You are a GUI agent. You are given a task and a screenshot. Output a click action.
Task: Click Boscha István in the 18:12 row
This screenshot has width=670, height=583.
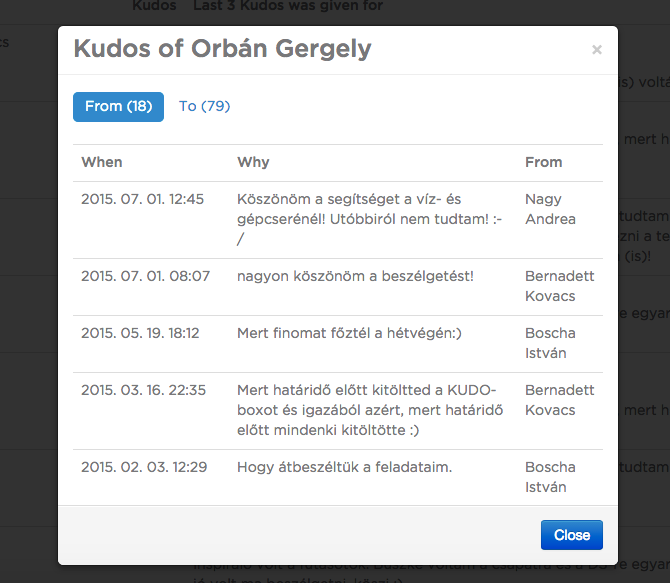[550, 343]
